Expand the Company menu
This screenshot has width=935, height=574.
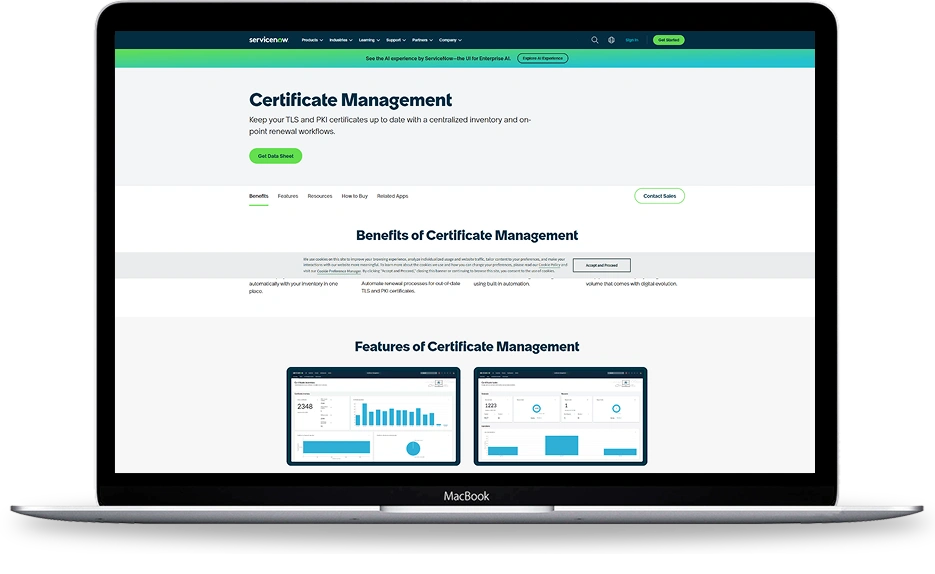tap(450, 40)
